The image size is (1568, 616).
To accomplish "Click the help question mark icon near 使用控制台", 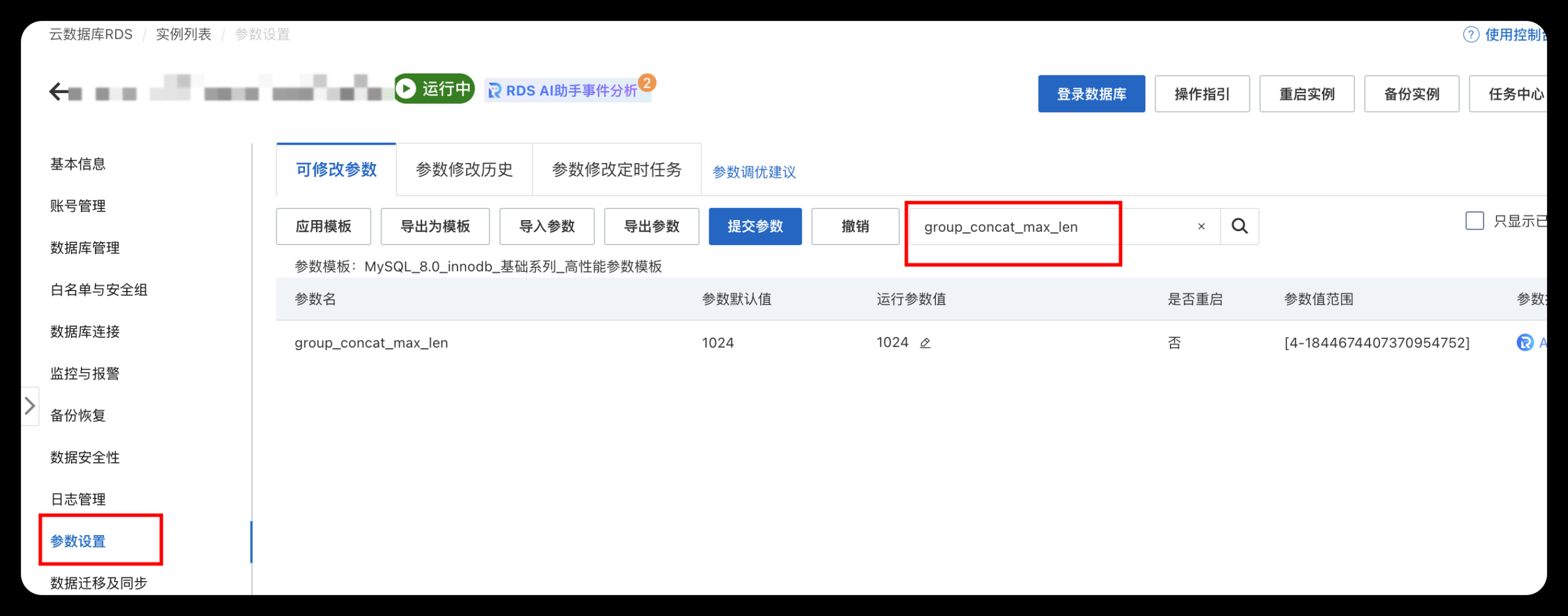I will tap(1472, 35).
